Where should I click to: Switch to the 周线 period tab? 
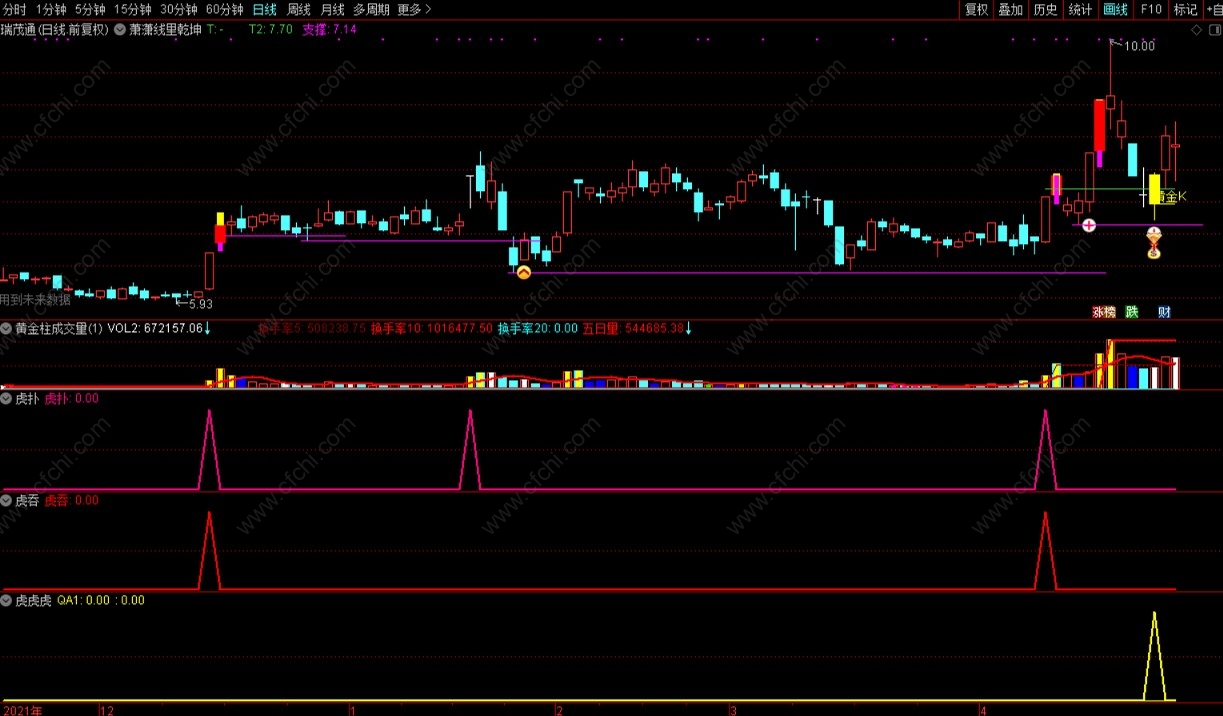(x=299, y=10)
